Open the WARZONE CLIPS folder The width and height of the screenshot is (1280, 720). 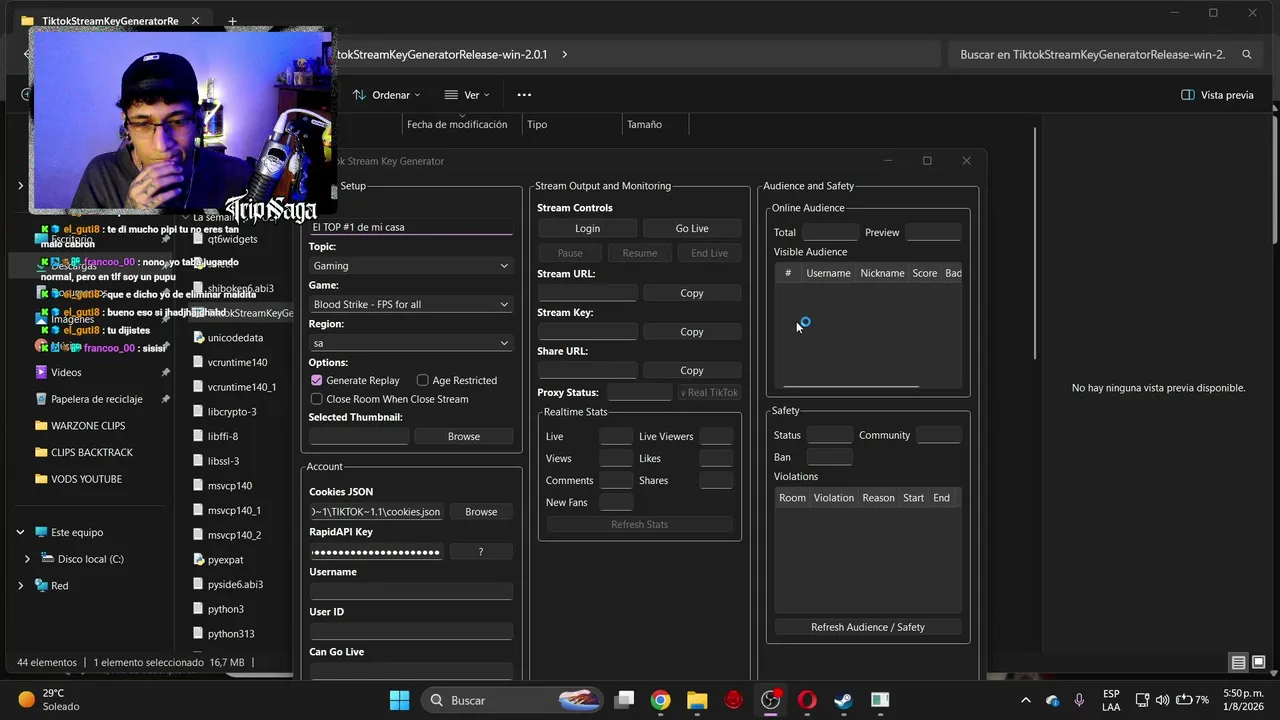click(x=87, y=426)
